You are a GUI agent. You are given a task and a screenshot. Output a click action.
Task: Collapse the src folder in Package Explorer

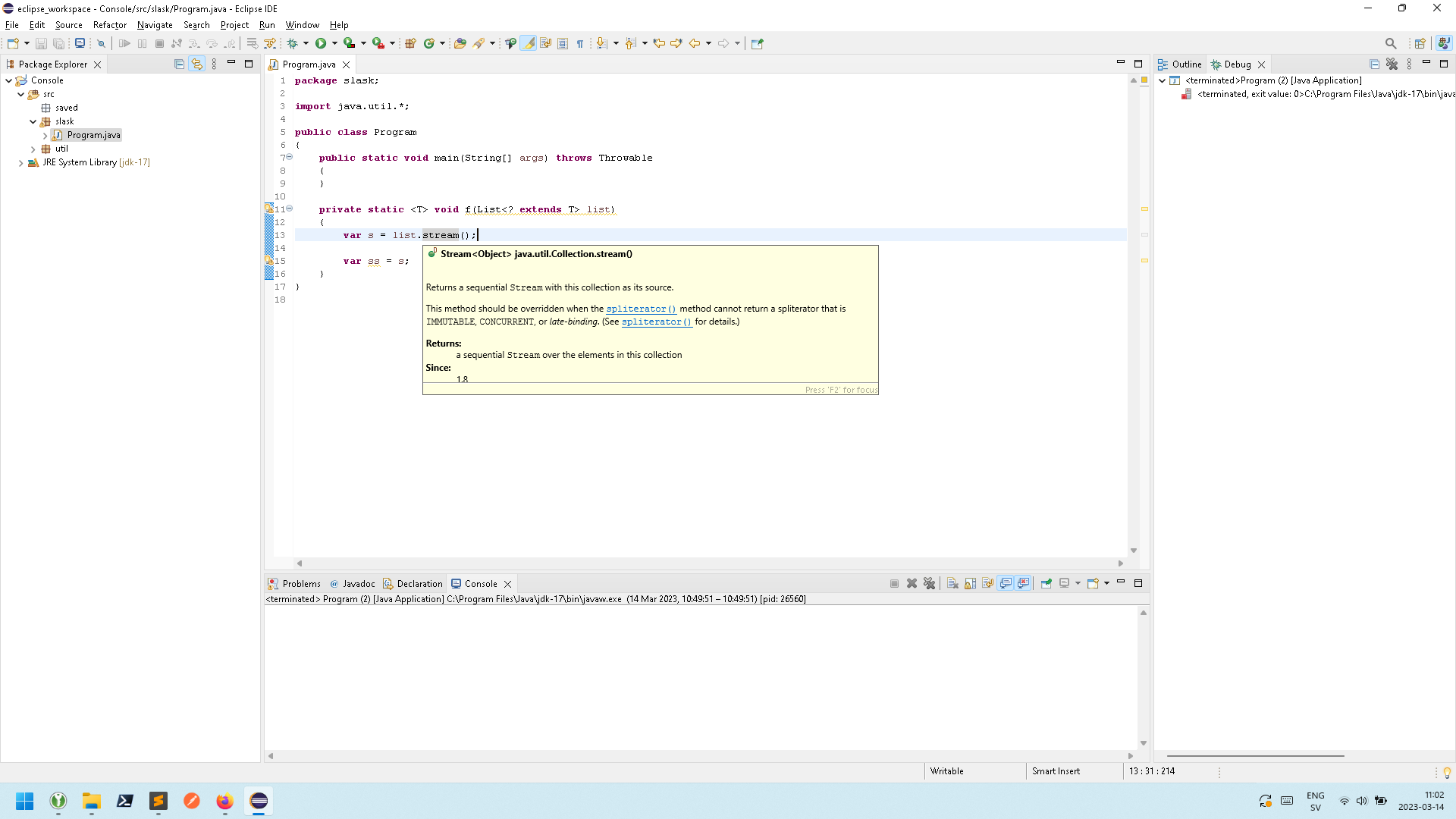pos(20,93)
